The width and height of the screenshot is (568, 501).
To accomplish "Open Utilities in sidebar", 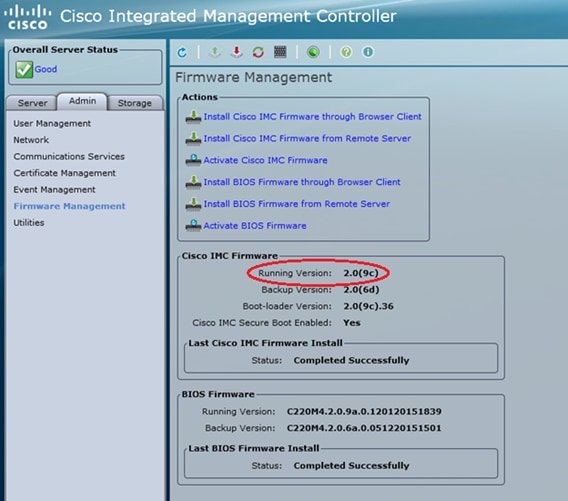I will coord(29,223).
